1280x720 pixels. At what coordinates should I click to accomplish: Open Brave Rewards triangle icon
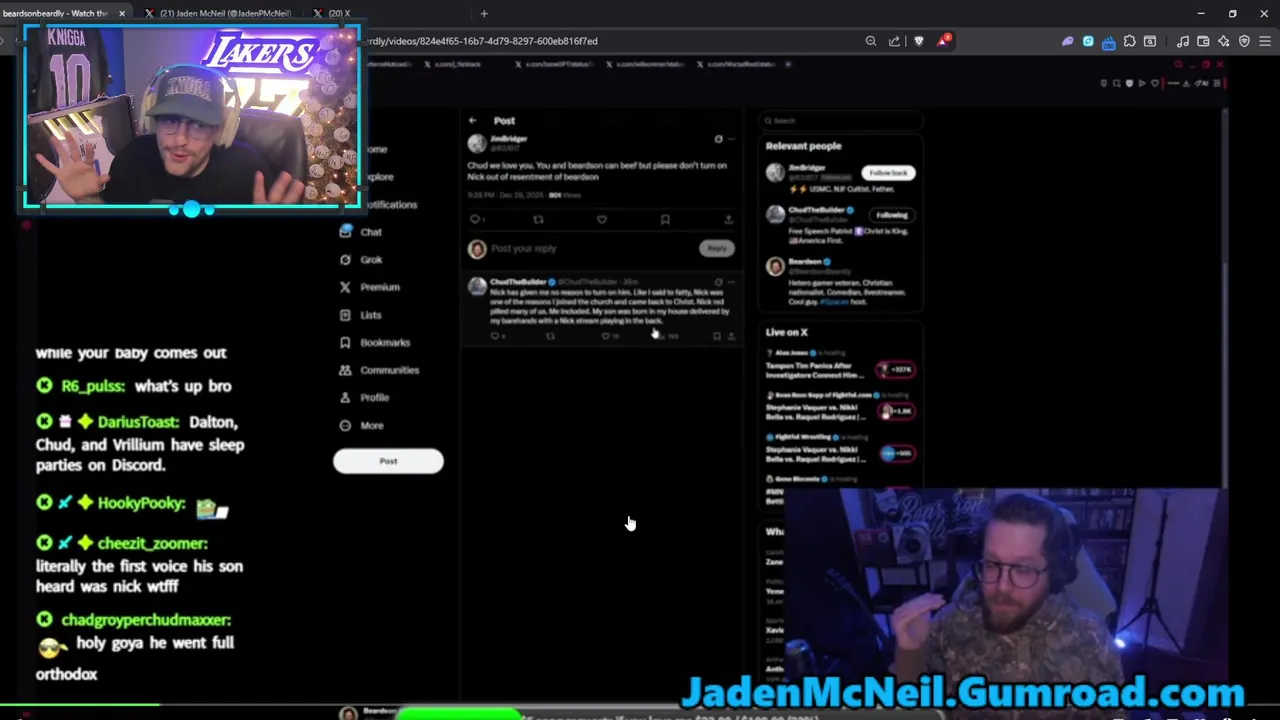[x=943, y=41]
